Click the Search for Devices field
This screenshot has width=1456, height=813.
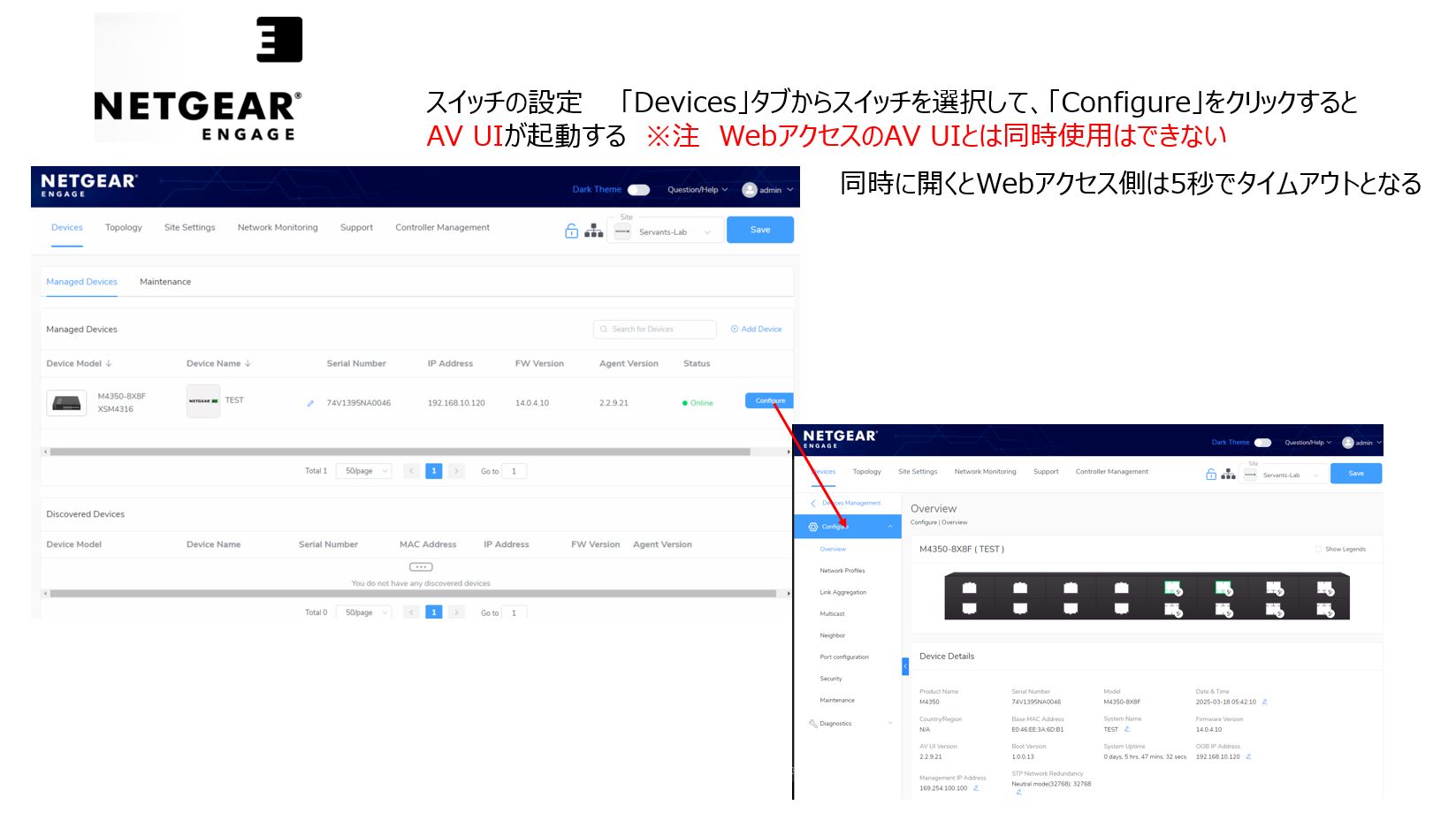click(x=655, y=330)
